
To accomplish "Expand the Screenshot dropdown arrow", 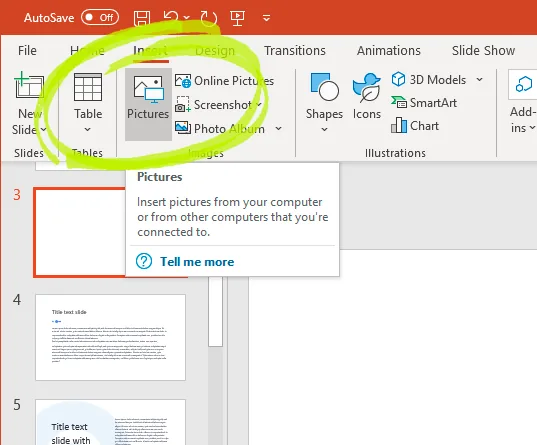I will (x=259, y=104).
